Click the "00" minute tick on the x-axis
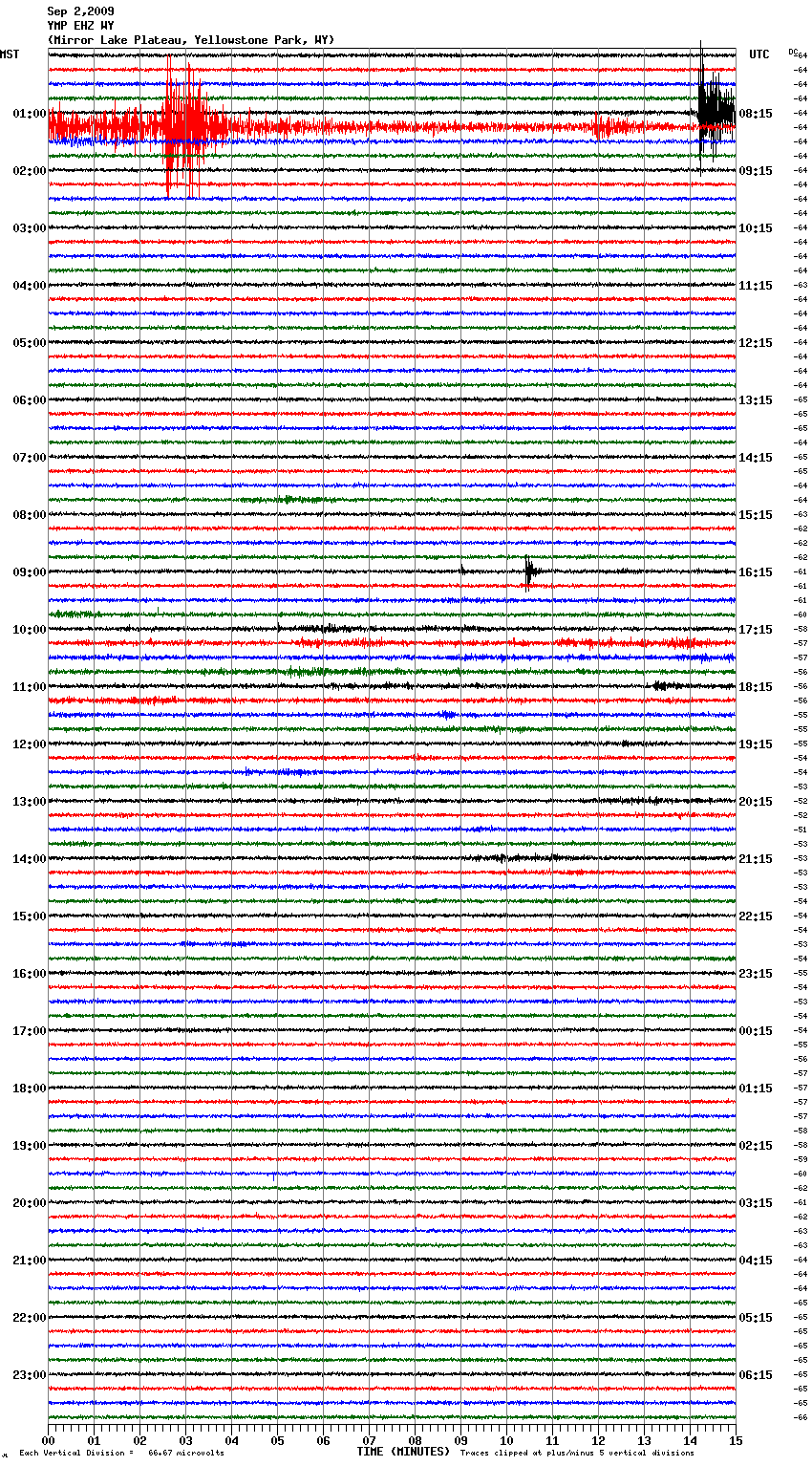The height and width of the screenshot is (1466, 812). (x=48, y=1440)
